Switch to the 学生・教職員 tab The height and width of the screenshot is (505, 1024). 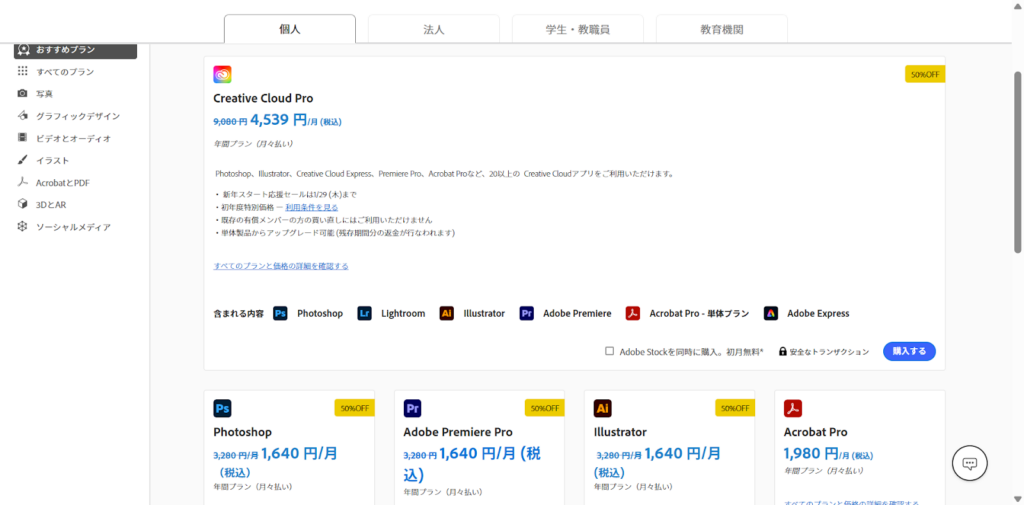pos(578,29)
